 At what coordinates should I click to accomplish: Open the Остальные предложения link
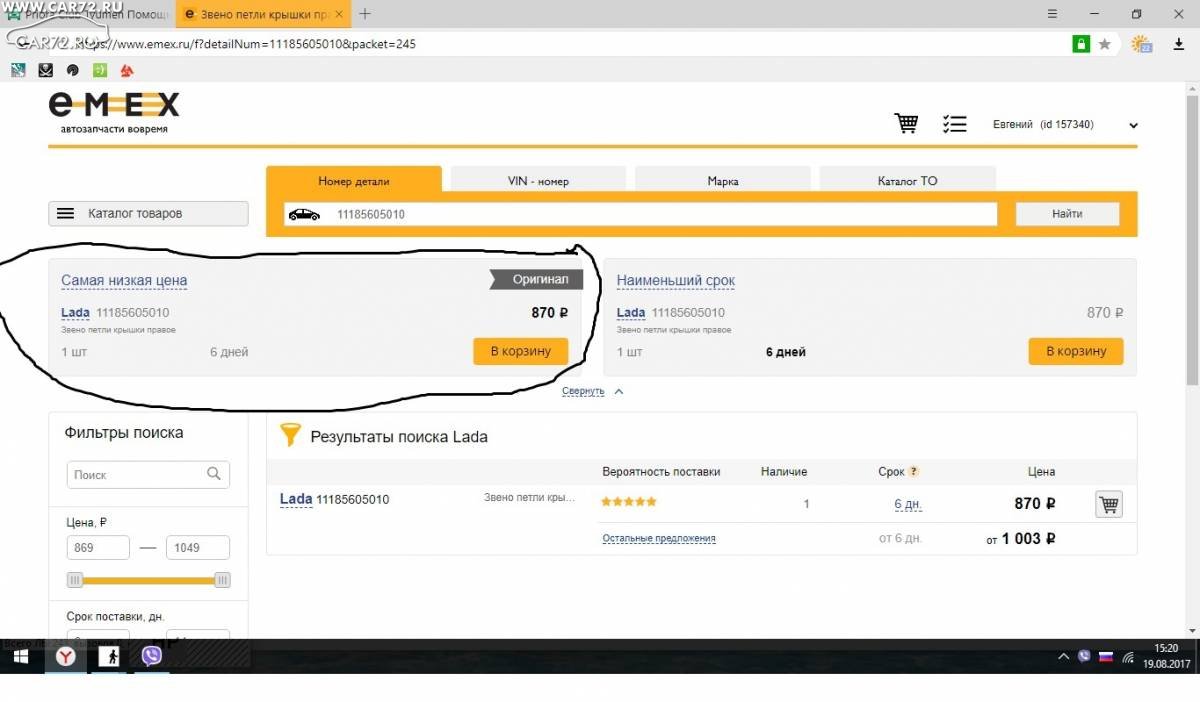(x=659, y=538)
